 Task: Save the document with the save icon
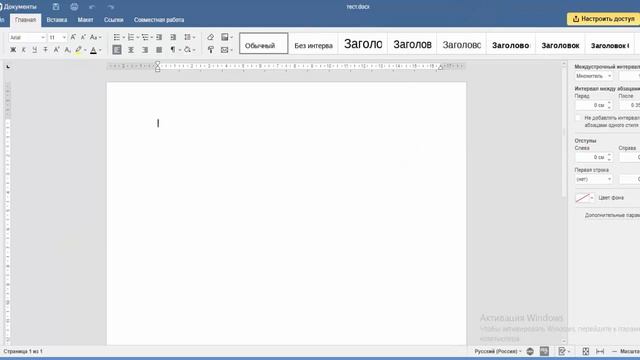point(56,7)
